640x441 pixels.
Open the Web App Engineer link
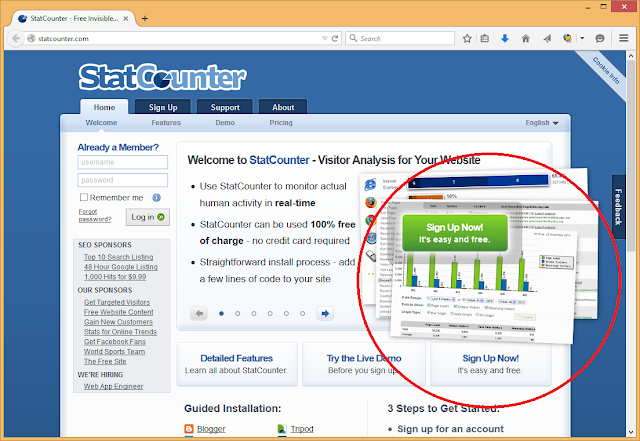click(113, 386)
